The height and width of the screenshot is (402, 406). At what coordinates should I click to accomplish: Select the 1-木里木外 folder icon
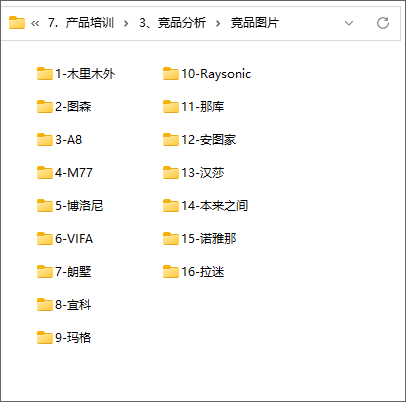pyautogui.click(x=45, y=74)
